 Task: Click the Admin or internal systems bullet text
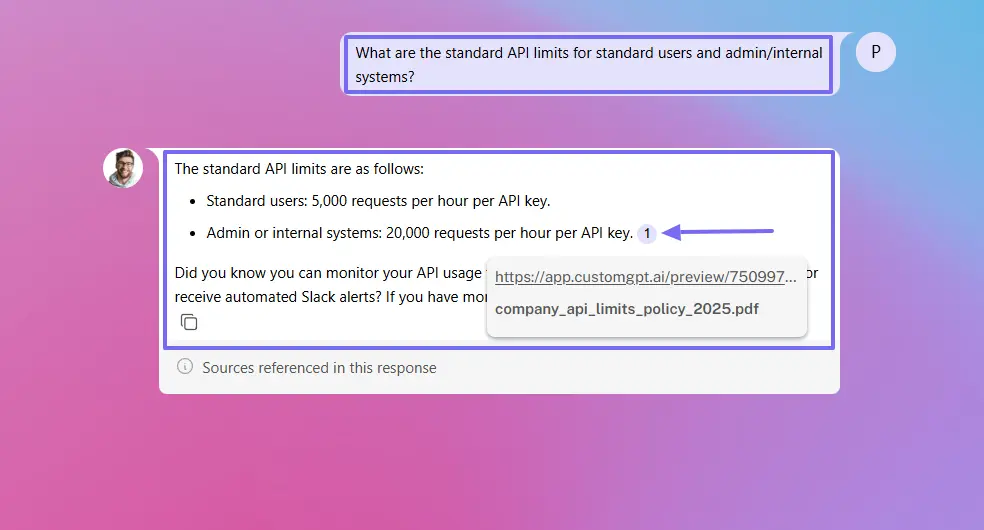[x=420, y=233]
